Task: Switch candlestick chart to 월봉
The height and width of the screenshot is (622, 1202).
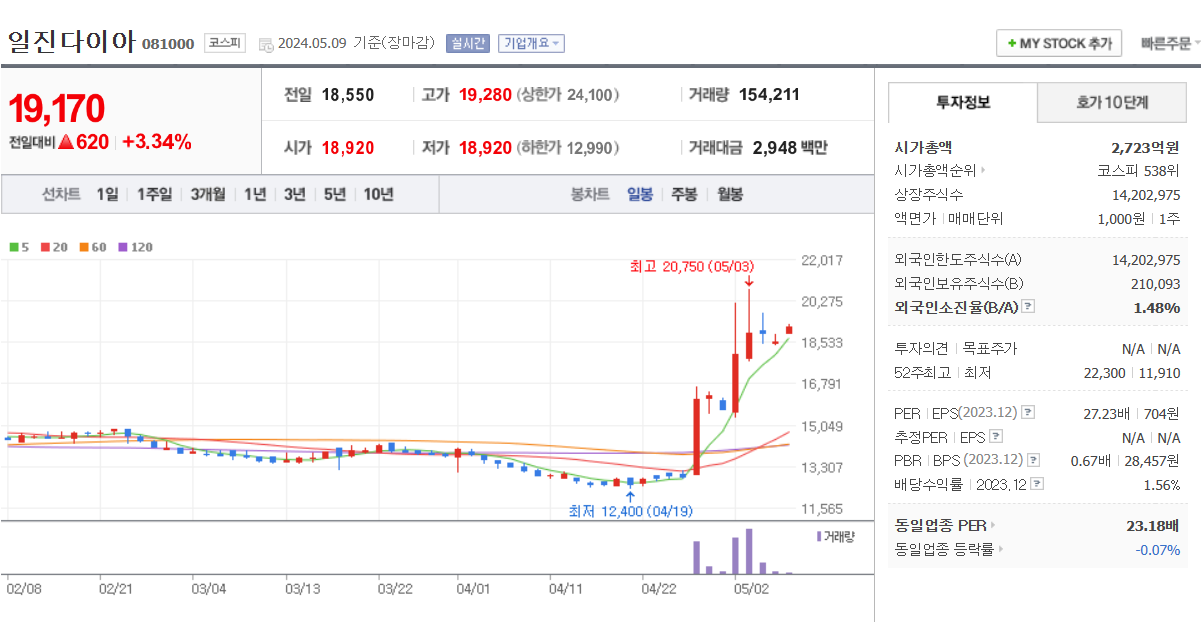Action: pos(730,194)
